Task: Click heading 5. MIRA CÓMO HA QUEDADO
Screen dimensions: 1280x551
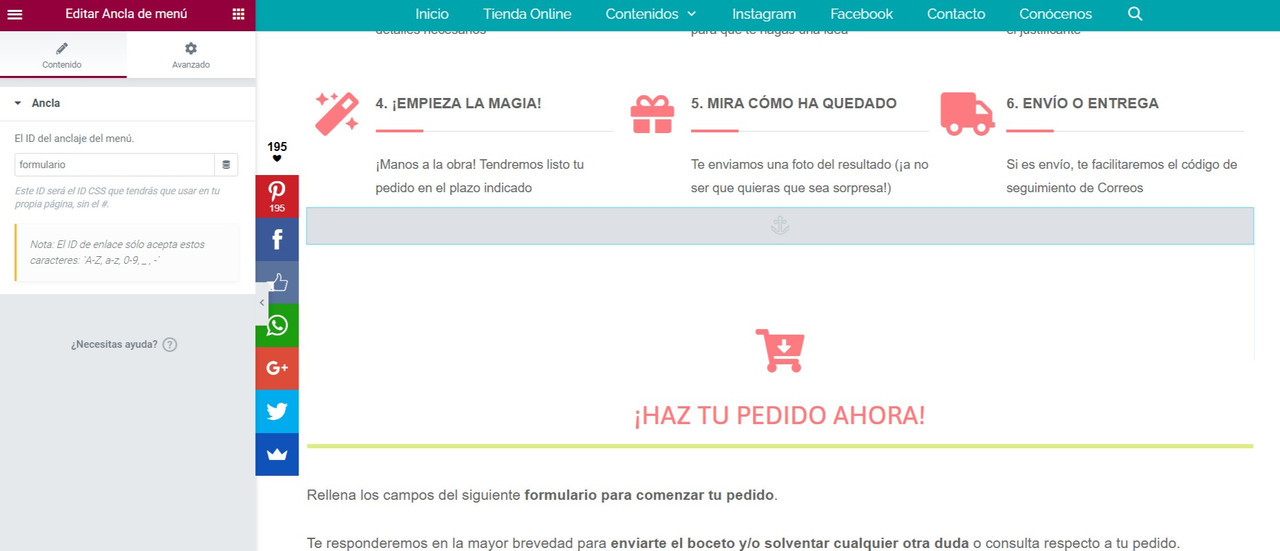Action: pos(794,103)
